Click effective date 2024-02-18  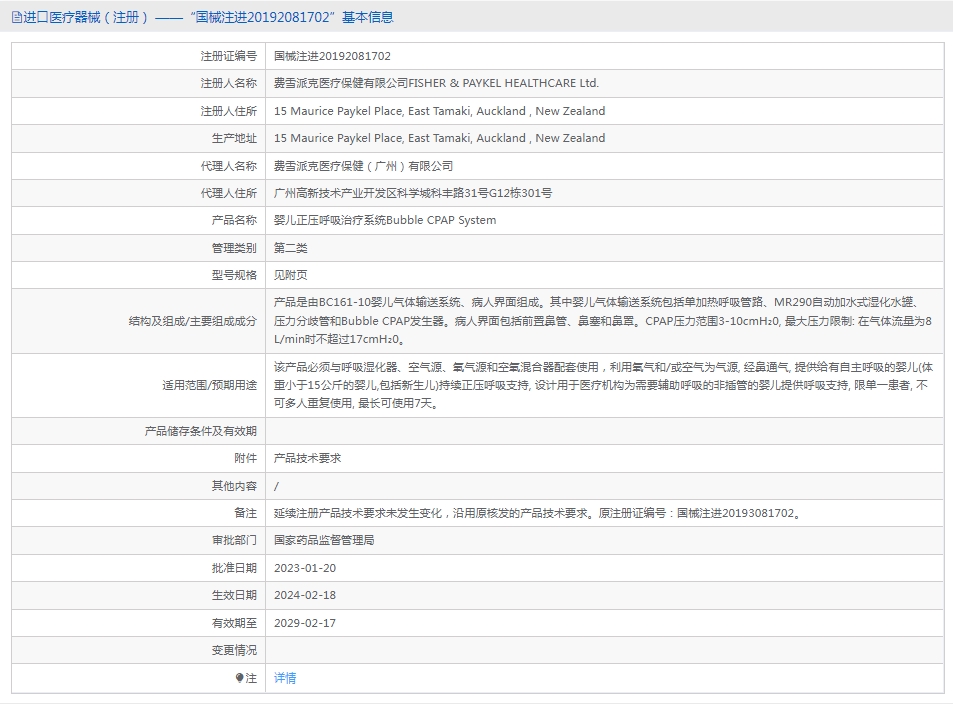pyautogui.click(x=304, y=595)
